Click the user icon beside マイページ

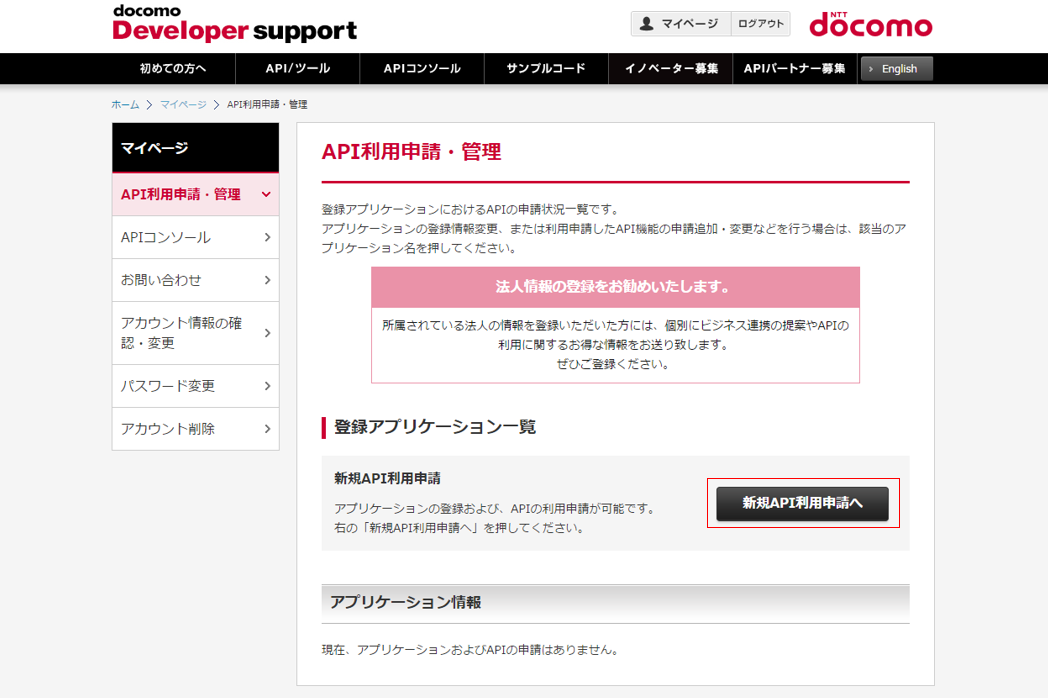coord(646,23)
